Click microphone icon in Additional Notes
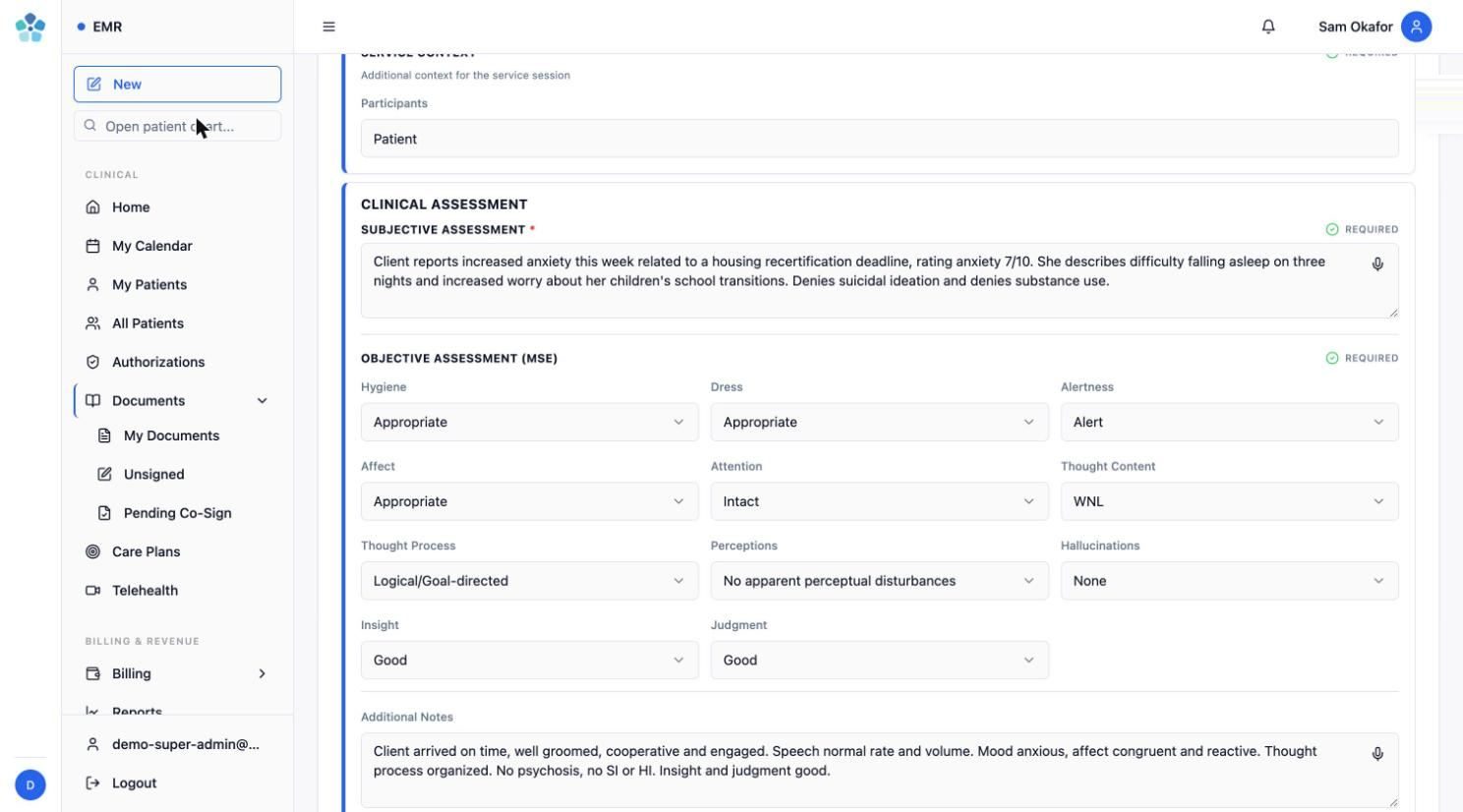The width and height of the screenshot is (1463, 812). [x=1377, y=753]
